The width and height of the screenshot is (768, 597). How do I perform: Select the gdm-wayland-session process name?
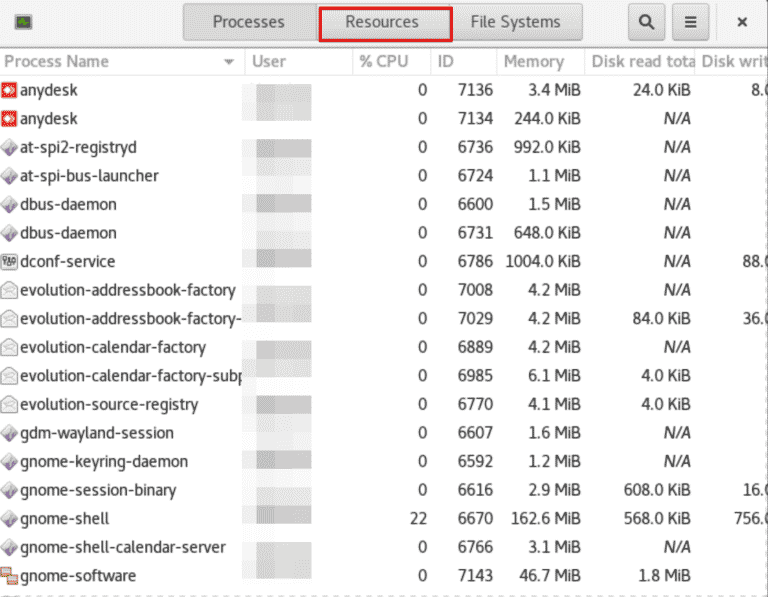97,433
